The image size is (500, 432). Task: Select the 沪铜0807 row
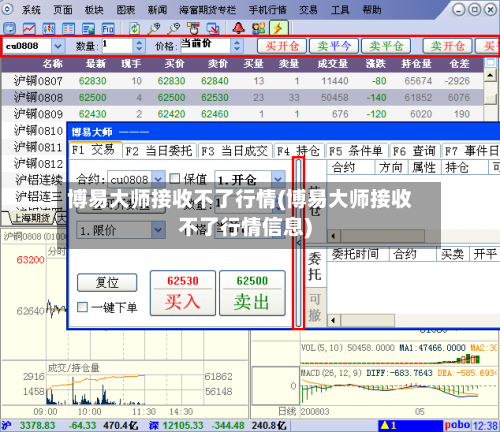coord(242,81)
